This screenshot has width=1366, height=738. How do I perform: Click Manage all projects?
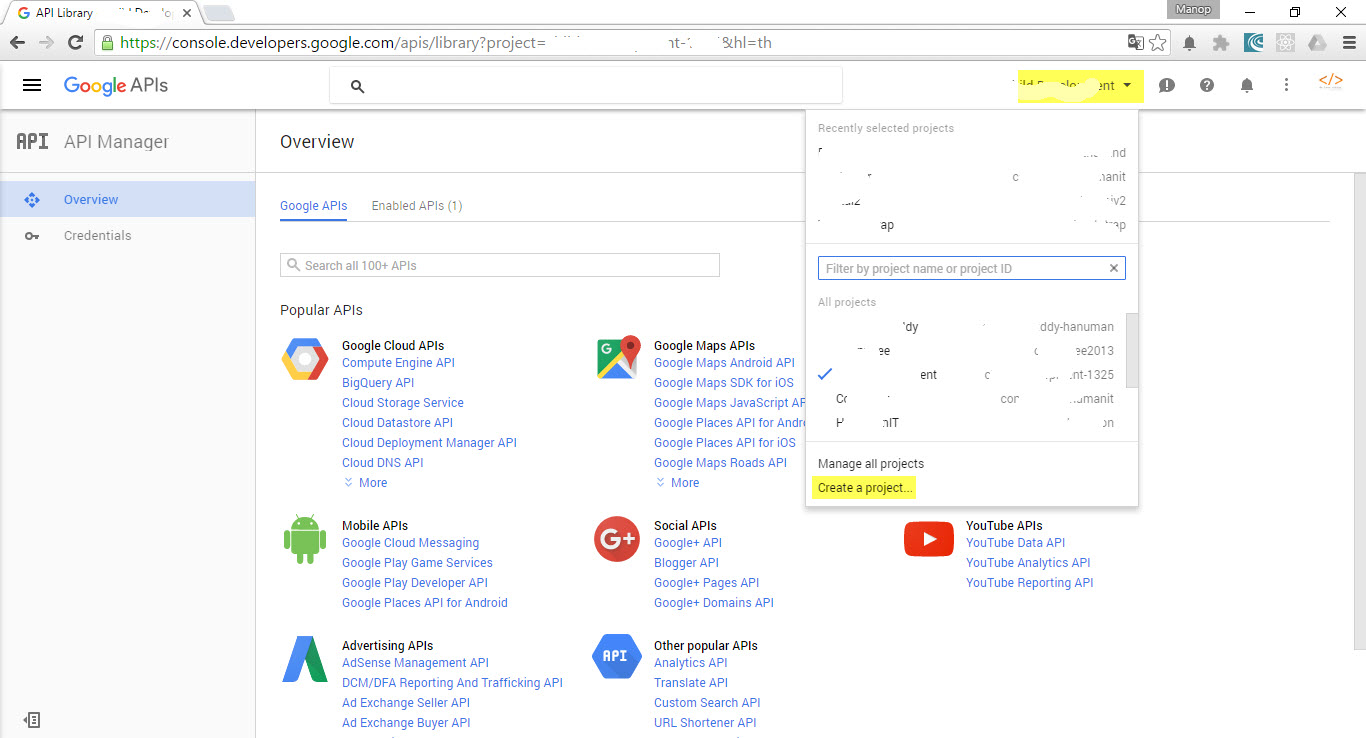[x=871, y=464]
